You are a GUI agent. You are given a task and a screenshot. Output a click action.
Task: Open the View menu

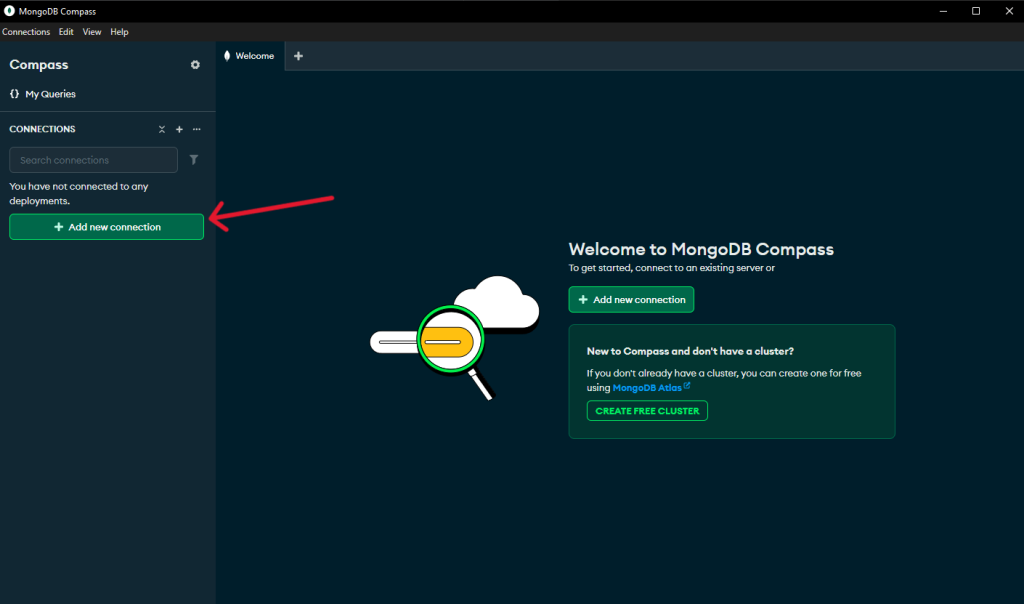click(x=91, y=32)
